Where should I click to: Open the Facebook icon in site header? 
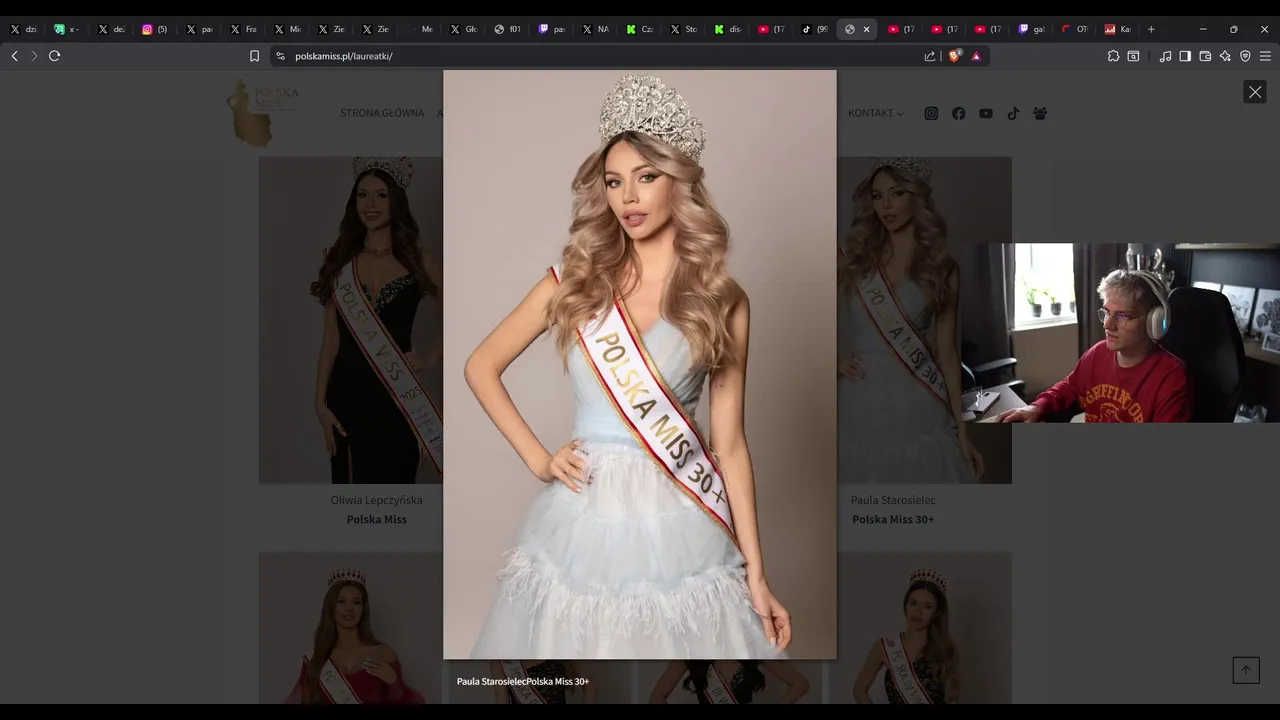click(x=958, y=113)
